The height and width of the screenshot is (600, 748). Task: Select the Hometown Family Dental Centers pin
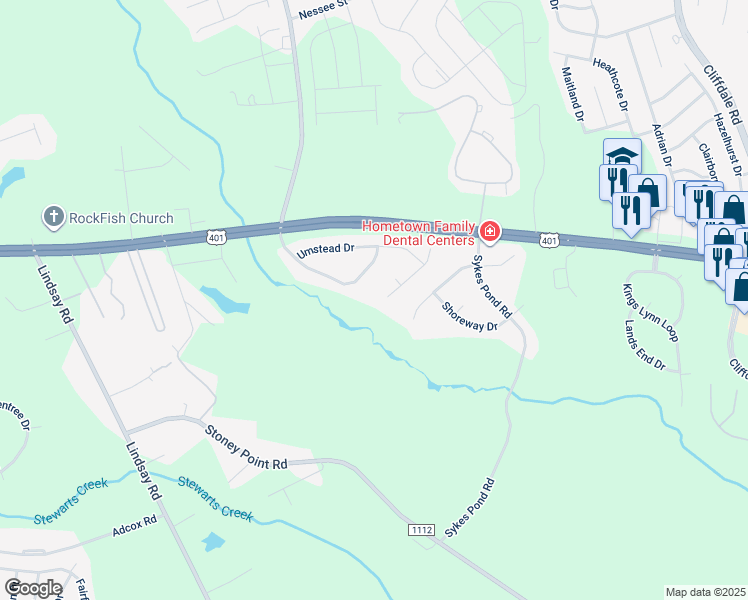point(489,232)
